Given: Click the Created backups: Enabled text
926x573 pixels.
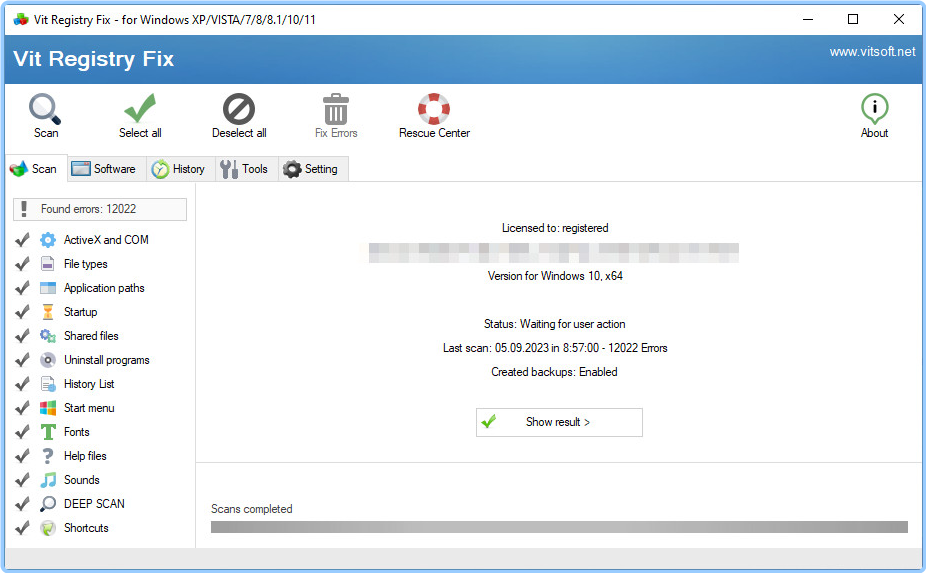Looking at the screenshot, I should [555, 372].
